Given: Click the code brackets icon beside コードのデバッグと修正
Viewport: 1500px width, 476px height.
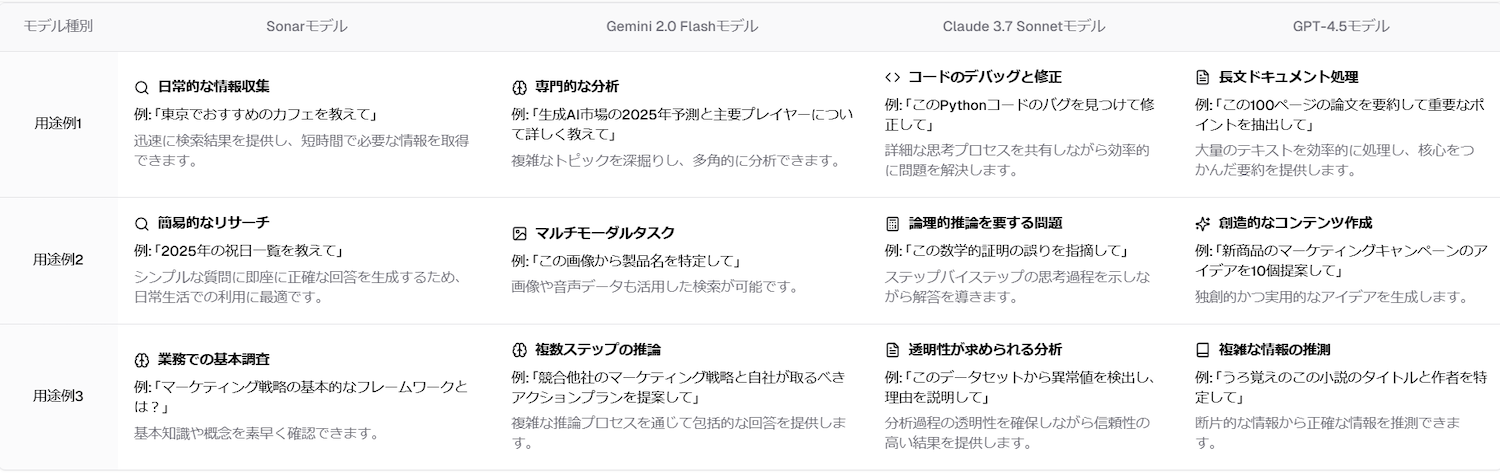Looking at the screenshot, I should tap(893, 77).
